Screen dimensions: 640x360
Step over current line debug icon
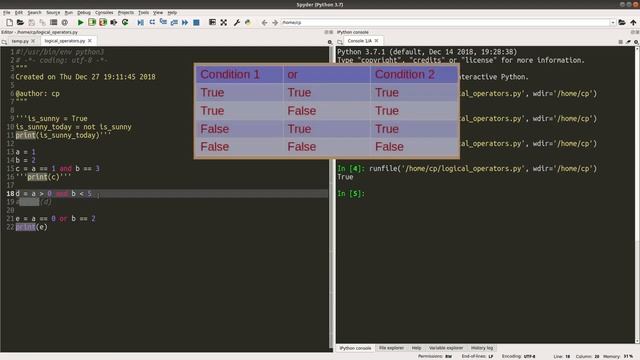coord(152,22)
